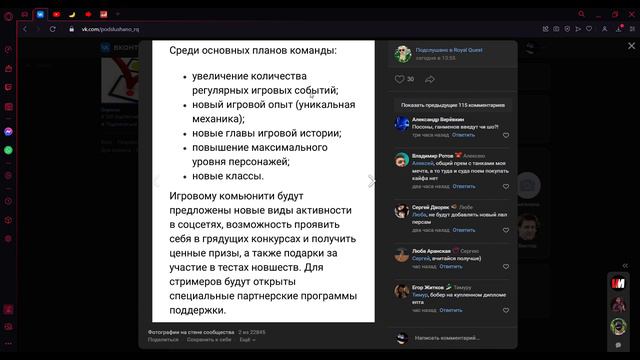Open sidebar three-dots settings at bottom
The height and width of the screenshot is (360, 640).
click(x=8, y=344)
